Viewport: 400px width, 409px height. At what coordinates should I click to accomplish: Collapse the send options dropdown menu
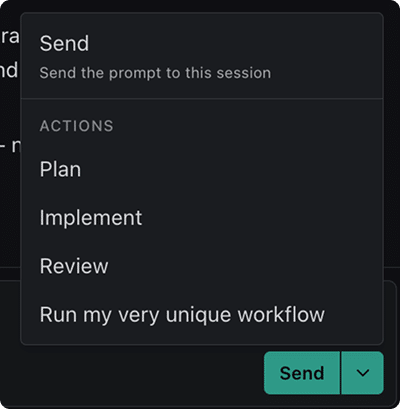pos(362,373)
